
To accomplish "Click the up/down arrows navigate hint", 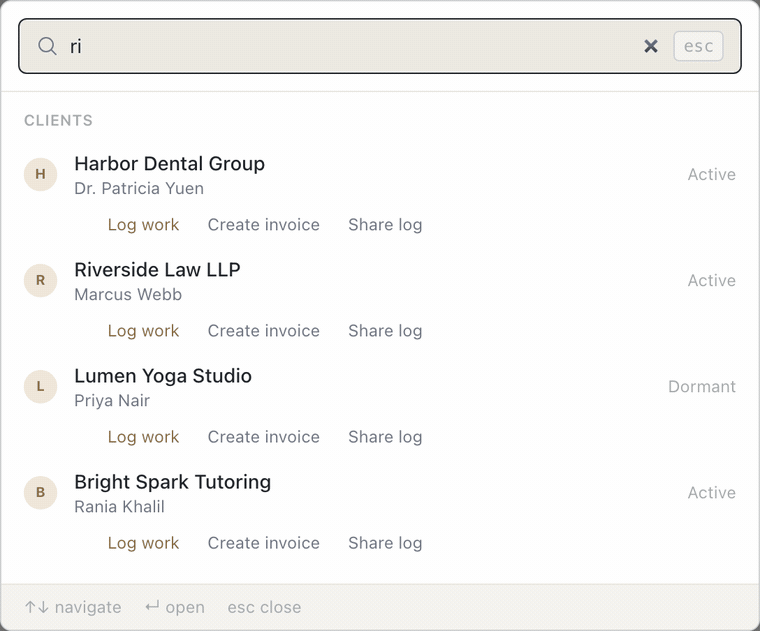I will (x=73, y=607).
